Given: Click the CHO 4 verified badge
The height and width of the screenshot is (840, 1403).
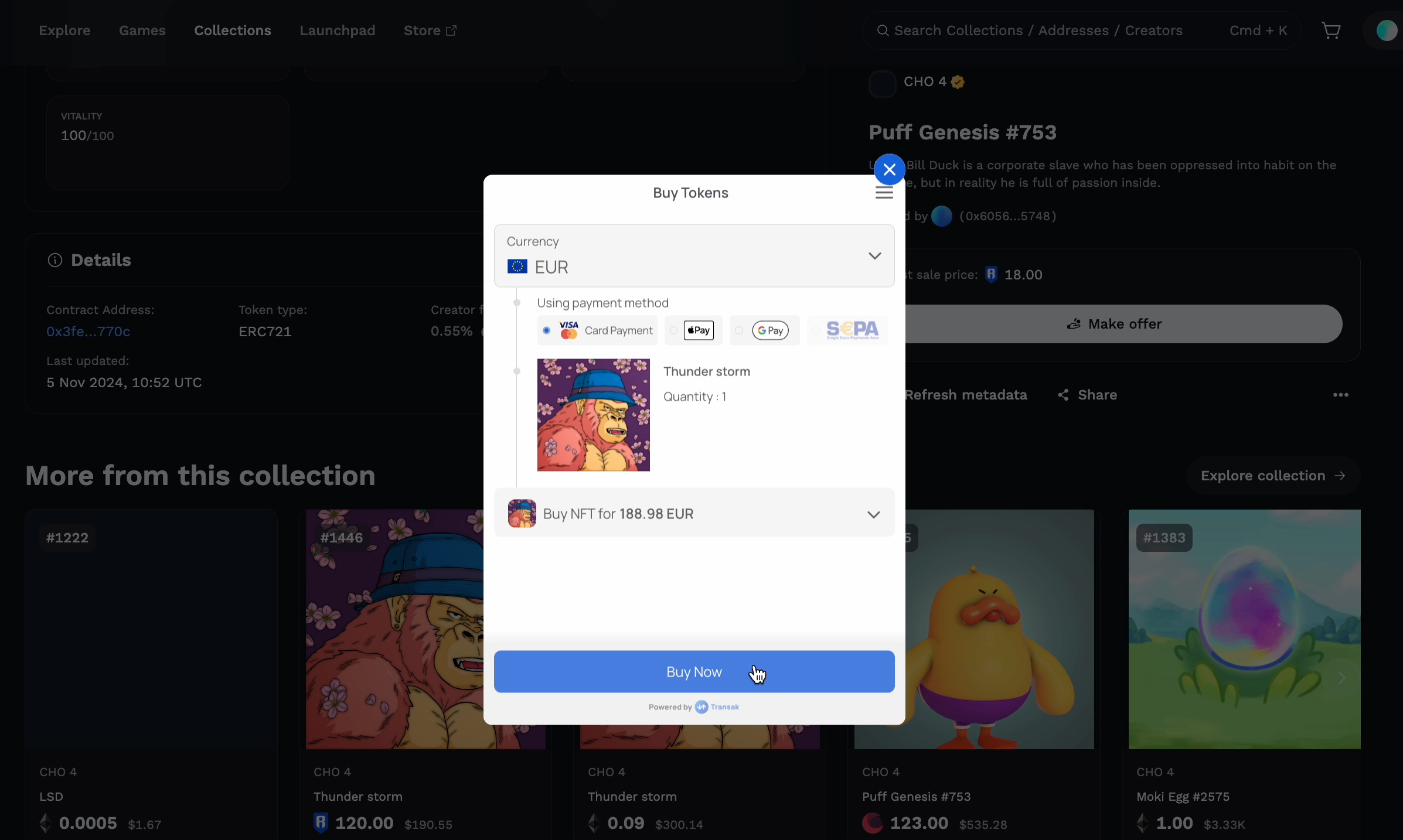Looking at the screenshot, I should tap(958, 82).
